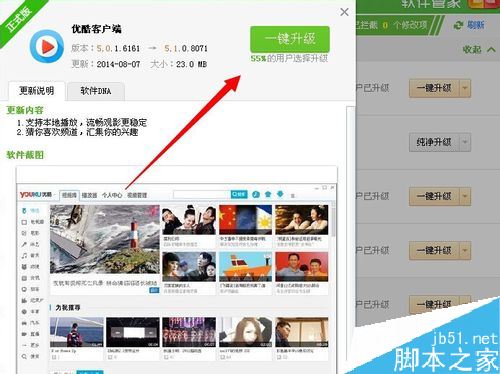500x374 pixels.
Task: Click the round blue icon right of search button
Action: point(256,194)
